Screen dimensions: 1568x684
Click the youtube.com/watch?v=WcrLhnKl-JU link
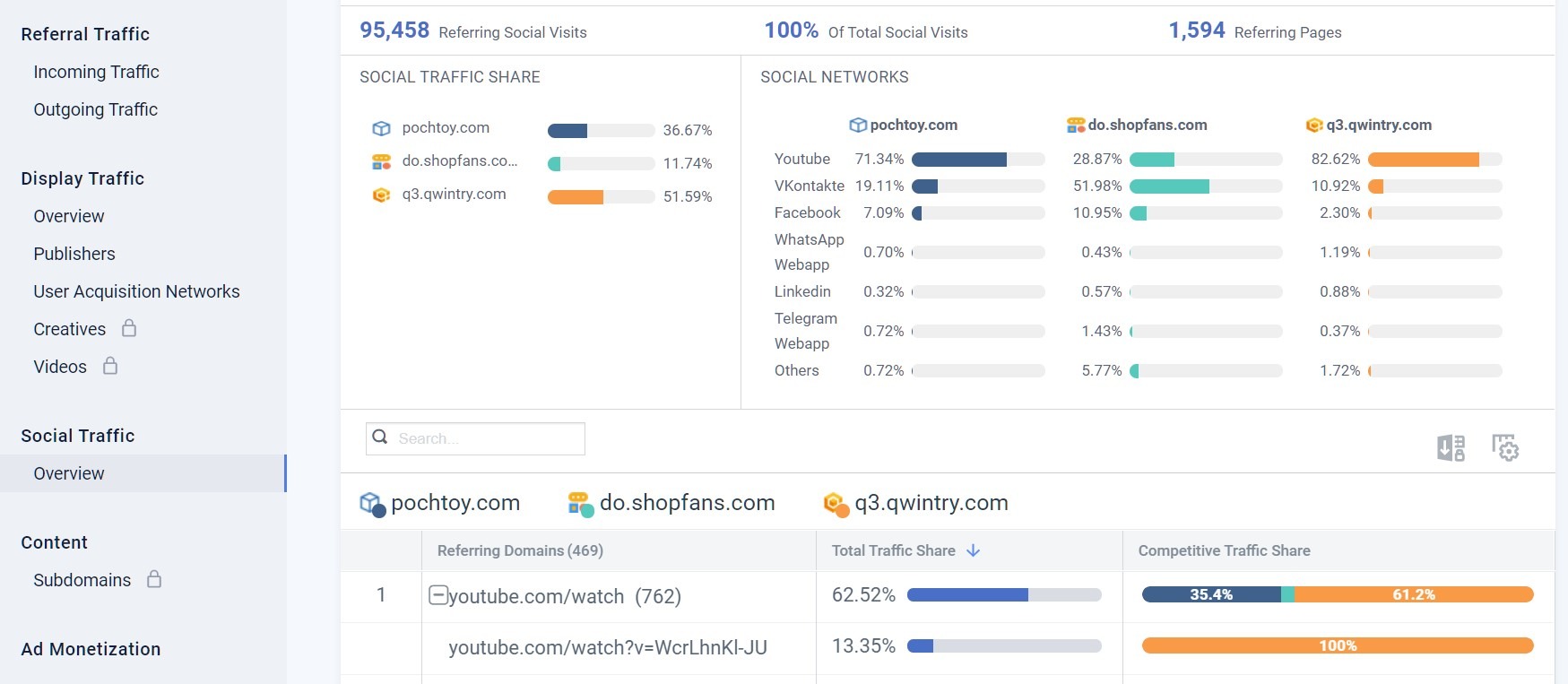611,646
